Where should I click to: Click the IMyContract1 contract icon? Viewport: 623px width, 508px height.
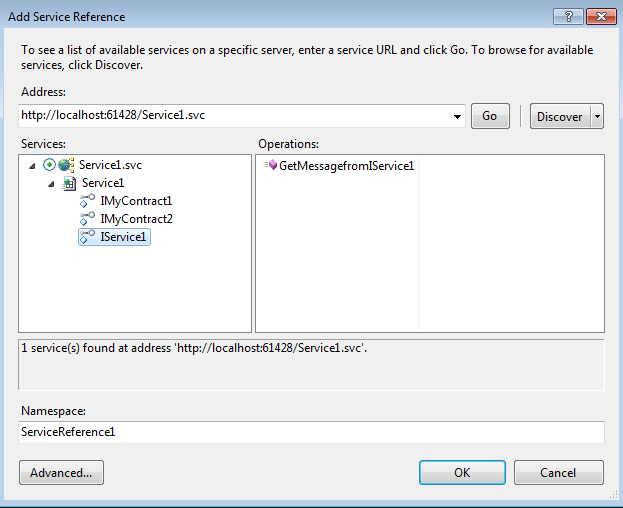88,201
